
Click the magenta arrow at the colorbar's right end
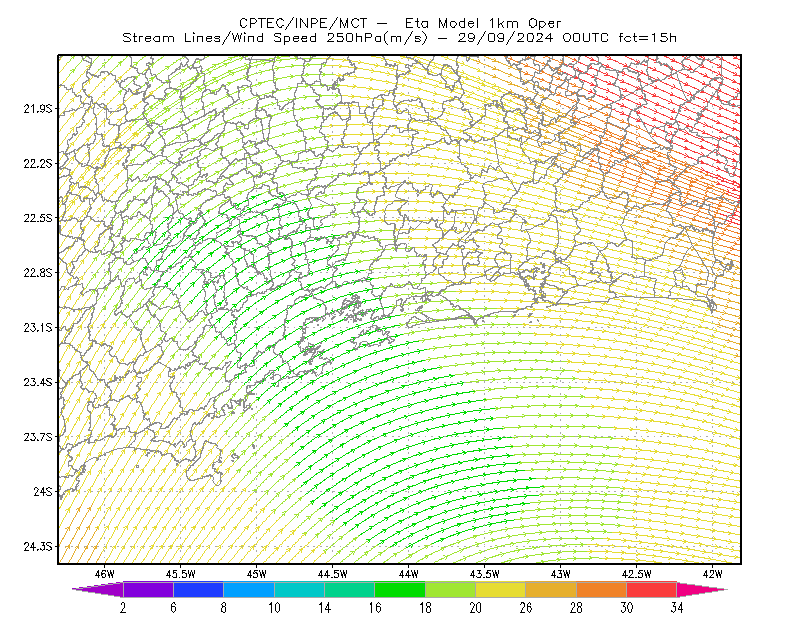pyautogui.click(x=702, y=589)
